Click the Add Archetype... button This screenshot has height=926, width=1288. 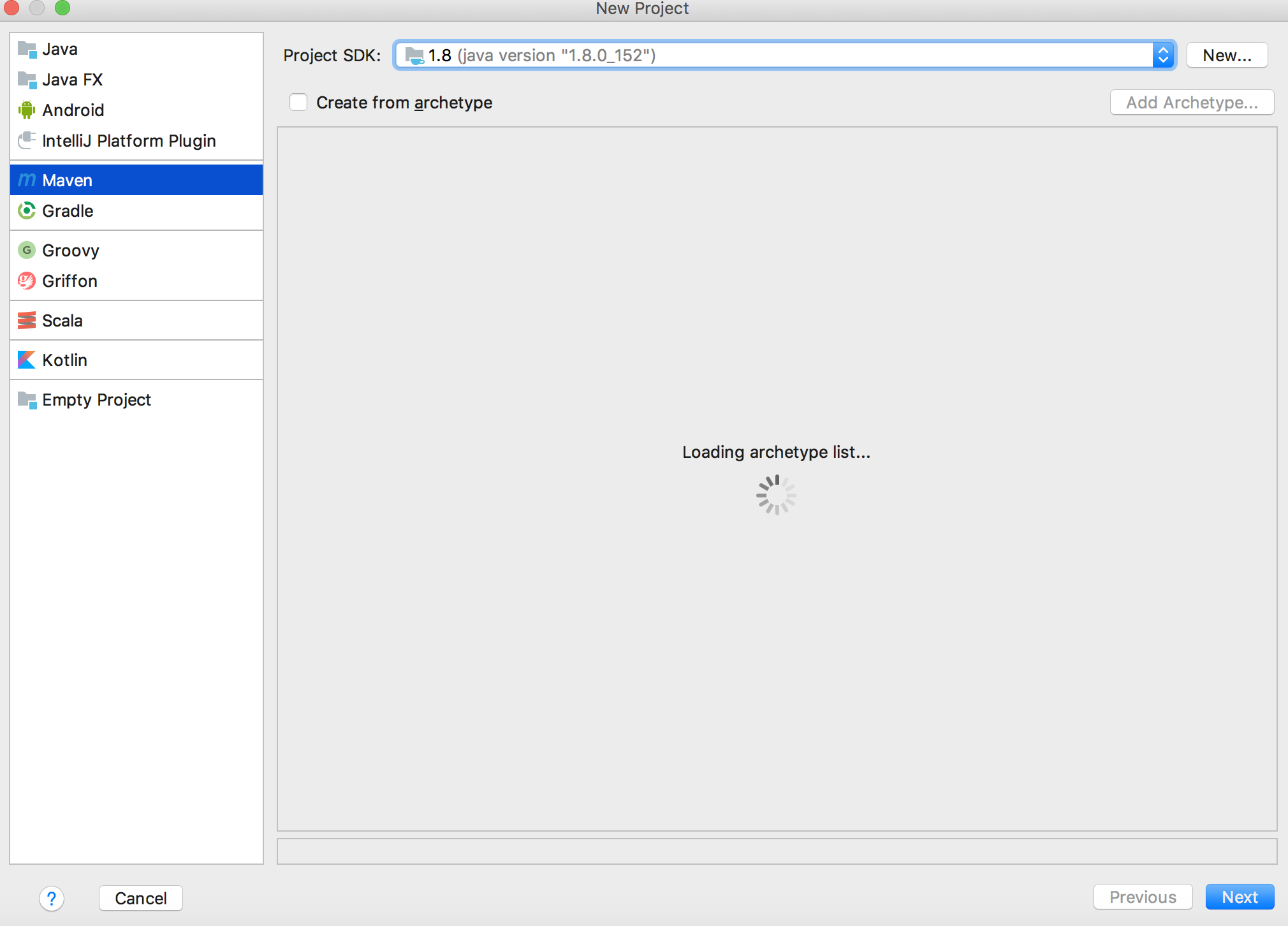[1192, 103]
